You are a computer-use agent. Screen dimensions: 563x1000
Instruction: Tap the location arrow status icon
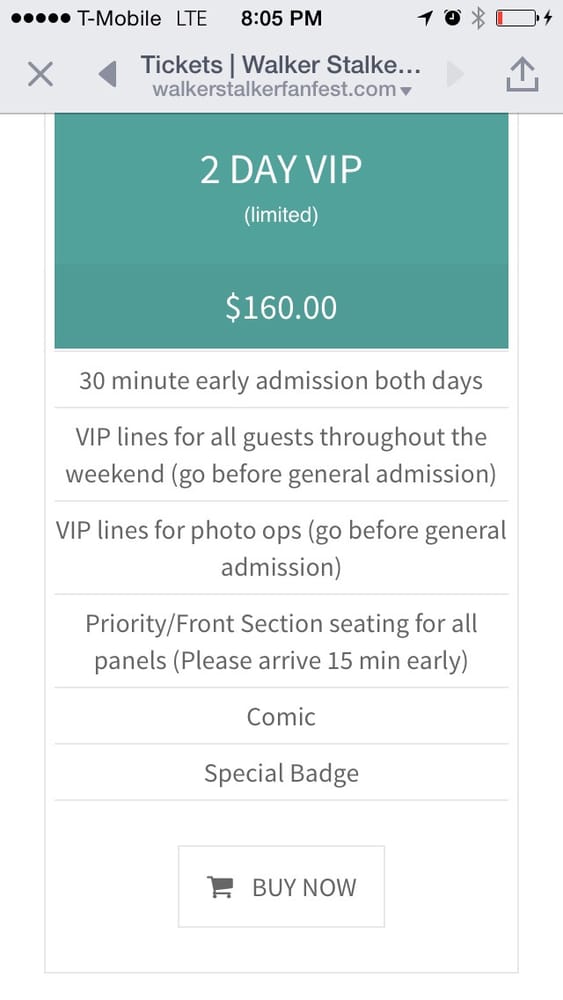coord(426,18)
